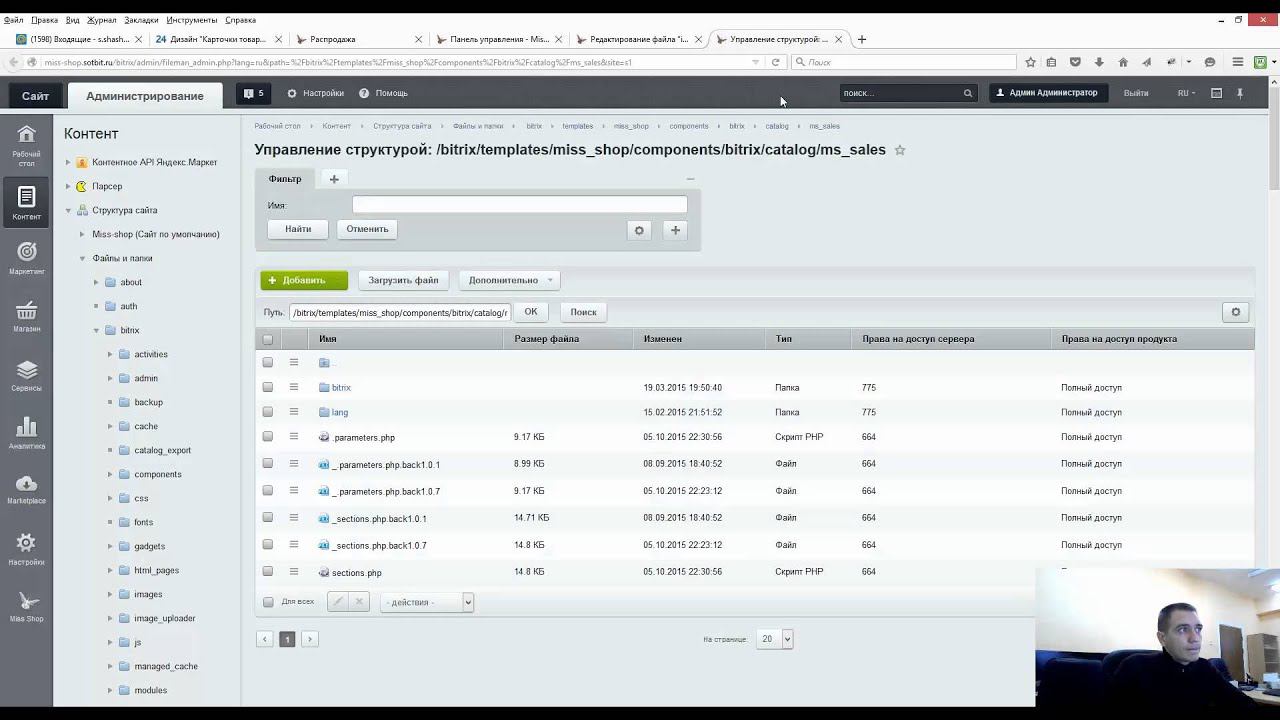Select the _sections.php.back1.0.7 row checkbox
Viewport: 1280px width, 720px height.
(x=267, y=545)
